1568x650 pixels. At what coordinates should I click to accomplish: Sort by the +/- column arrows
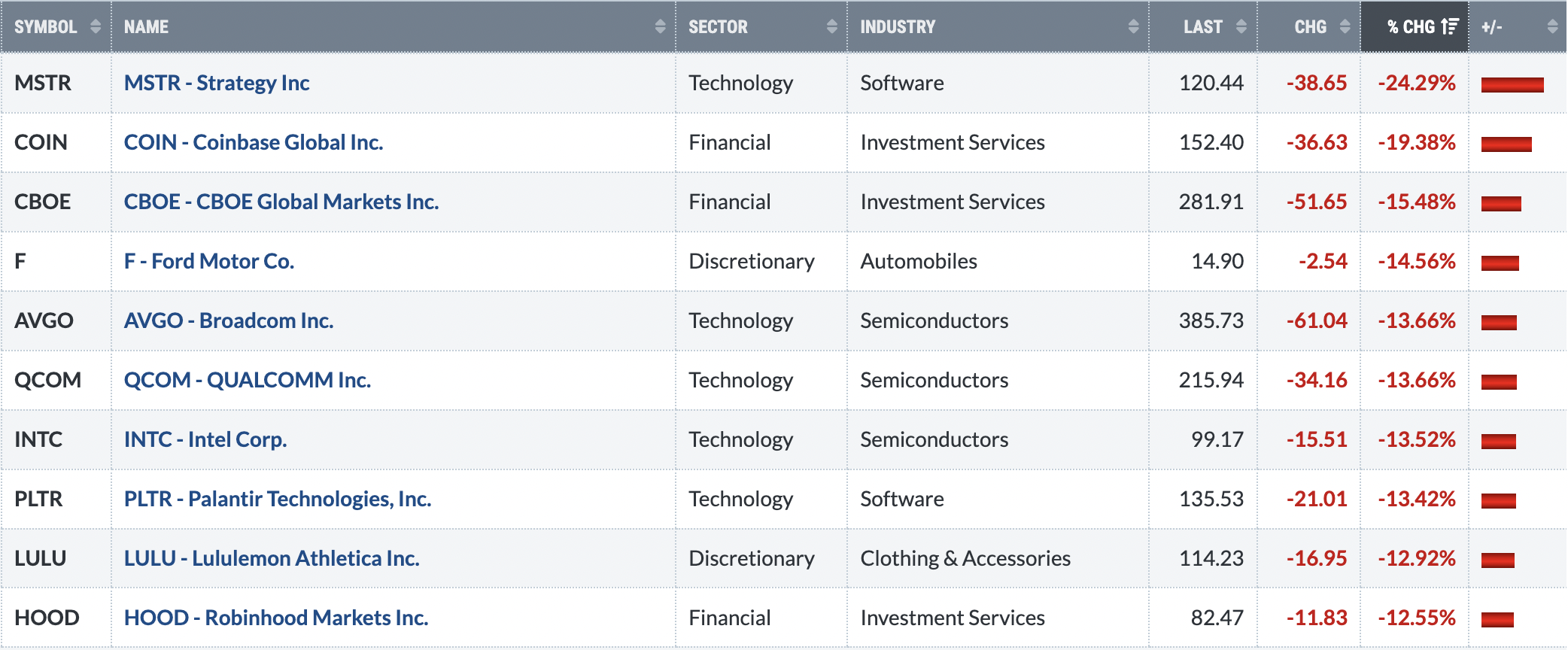coord(1552,26)
